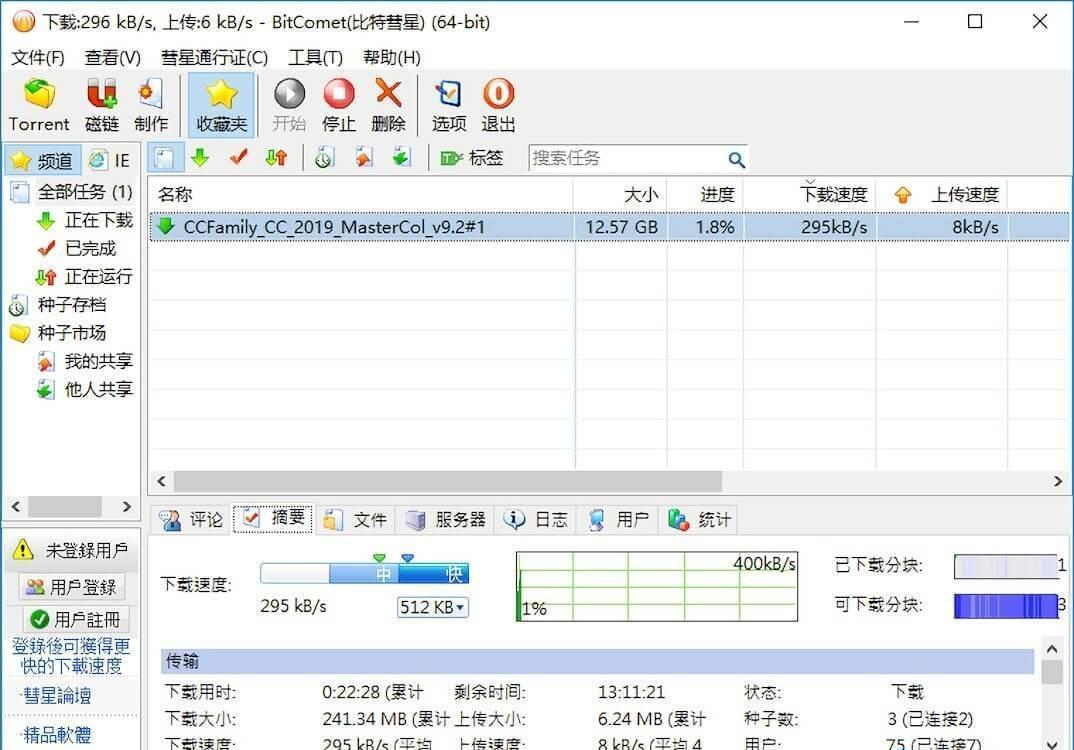Click the download speed limit slider bar
The image size is (1074, 750).
364,573
